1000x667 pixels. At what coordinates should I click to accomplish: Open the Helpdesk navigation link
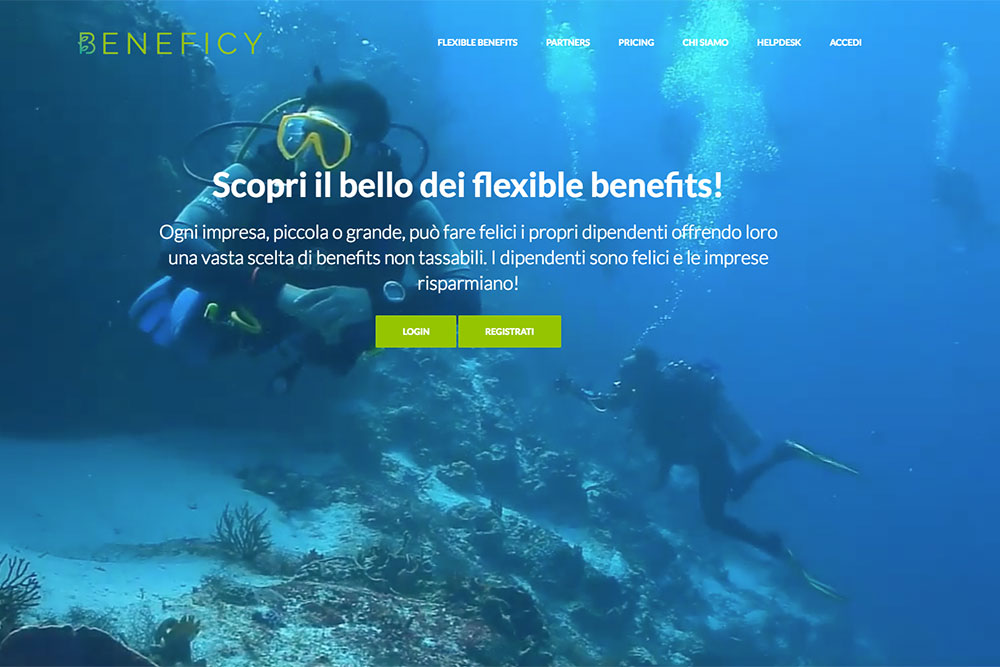pyautogui.click(x=779, y=43)
